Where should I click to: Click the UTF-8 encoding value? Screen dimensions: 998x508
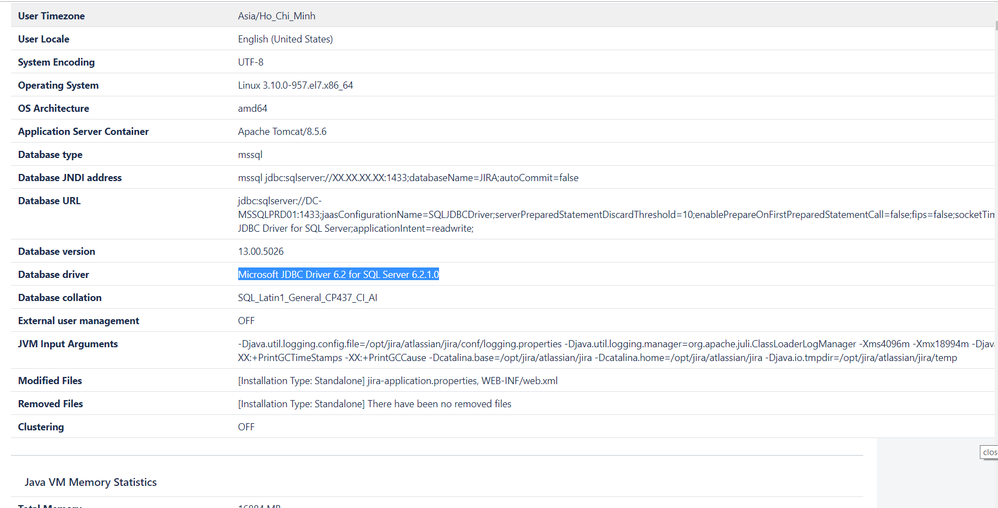tap(250, 62)
